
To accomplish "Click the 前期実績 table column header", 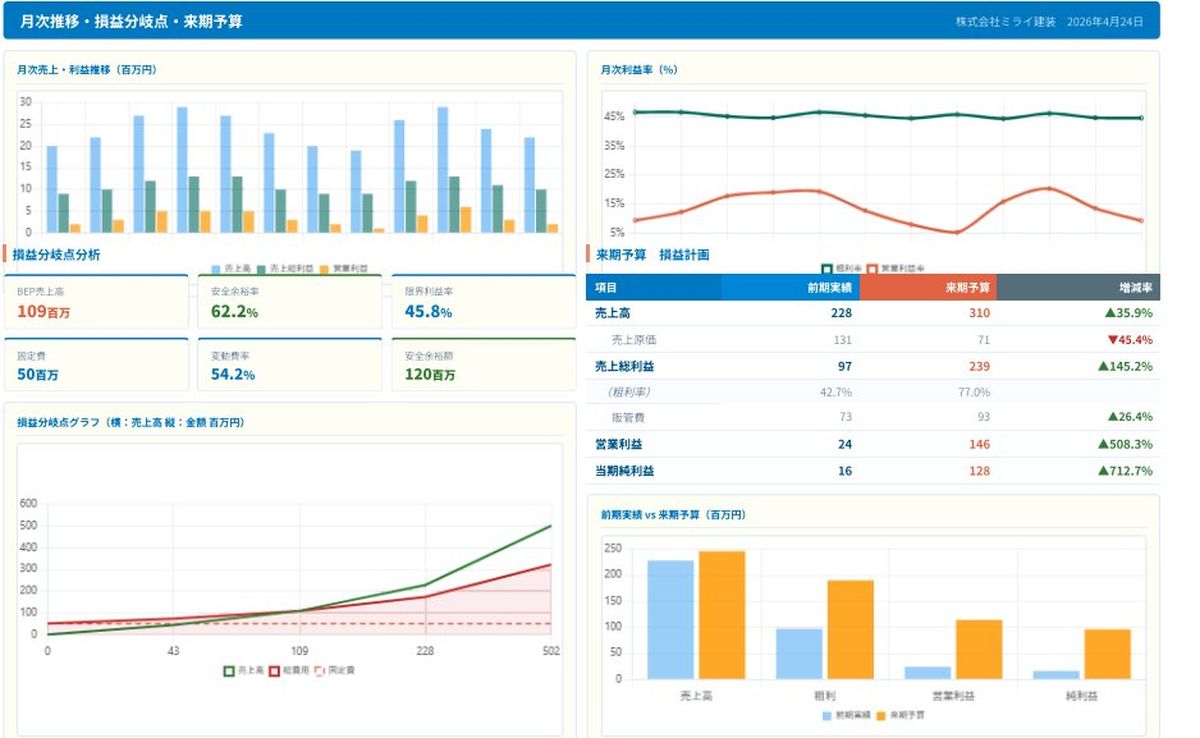I will [790, 287].
